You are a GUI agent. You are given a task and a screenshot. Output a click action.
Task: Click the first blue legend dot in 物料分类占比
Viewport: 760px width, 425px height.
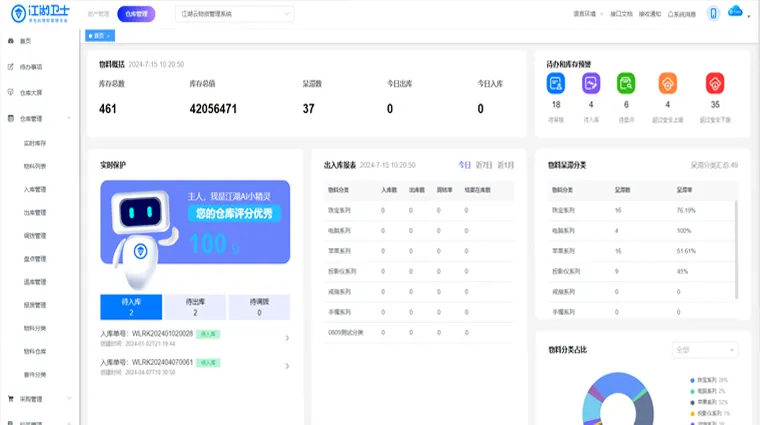click(x=692, y=380)
